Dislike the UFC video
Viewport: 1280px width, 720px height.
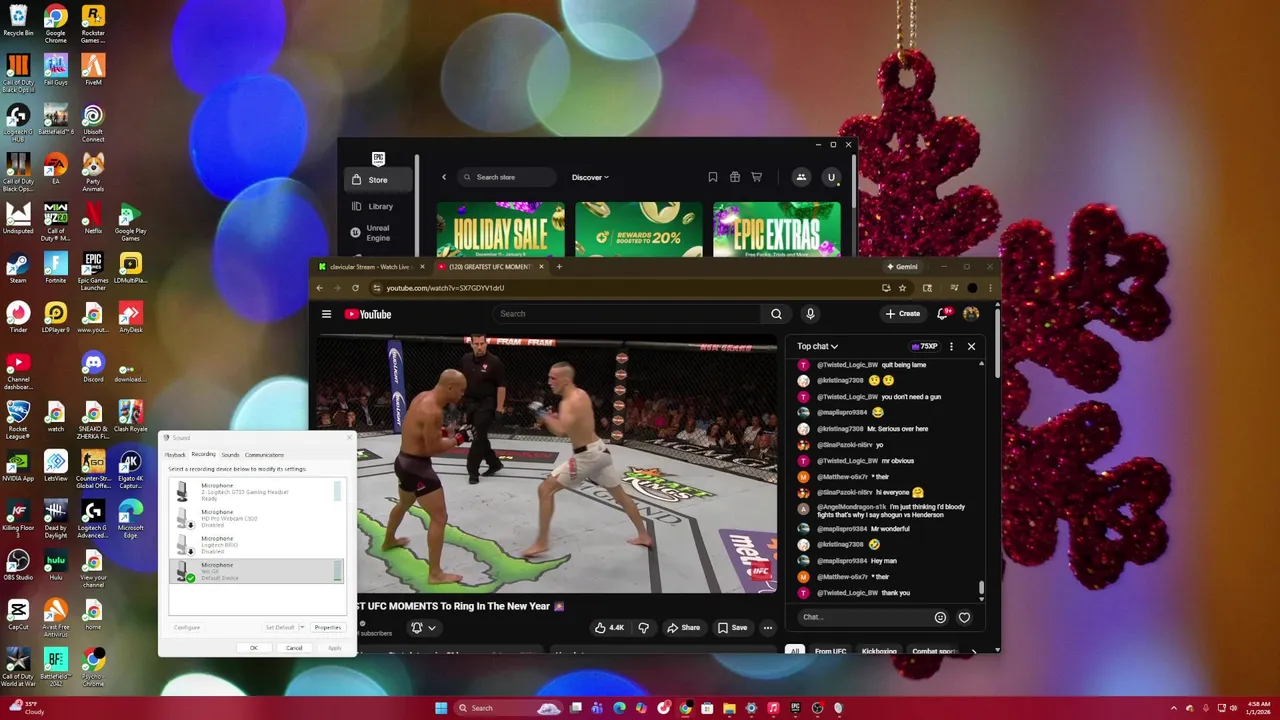pos(643,628)
